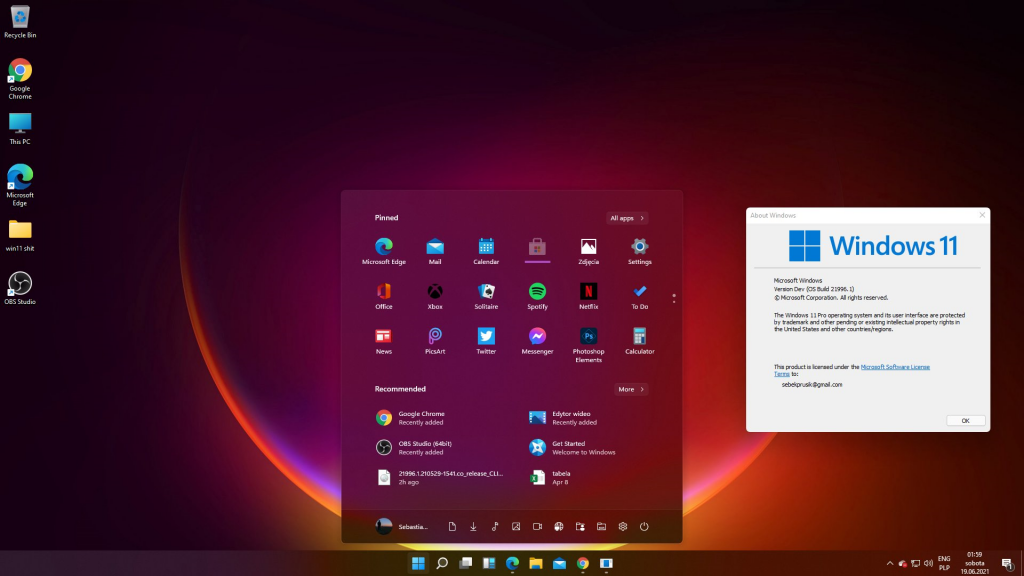The image size is (1024, 576).
Task: Select the Solitaire pinned app
Action: click(x=485, y=290)
